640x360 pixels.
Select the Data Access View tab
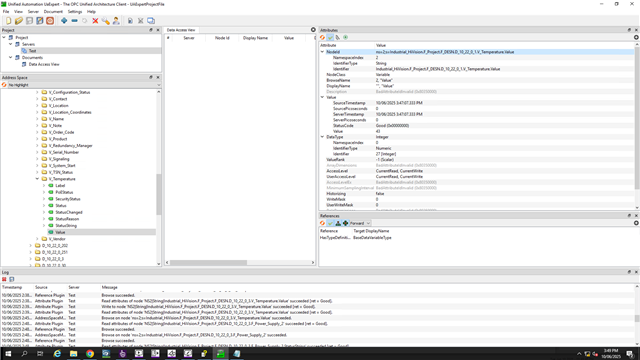181,30
